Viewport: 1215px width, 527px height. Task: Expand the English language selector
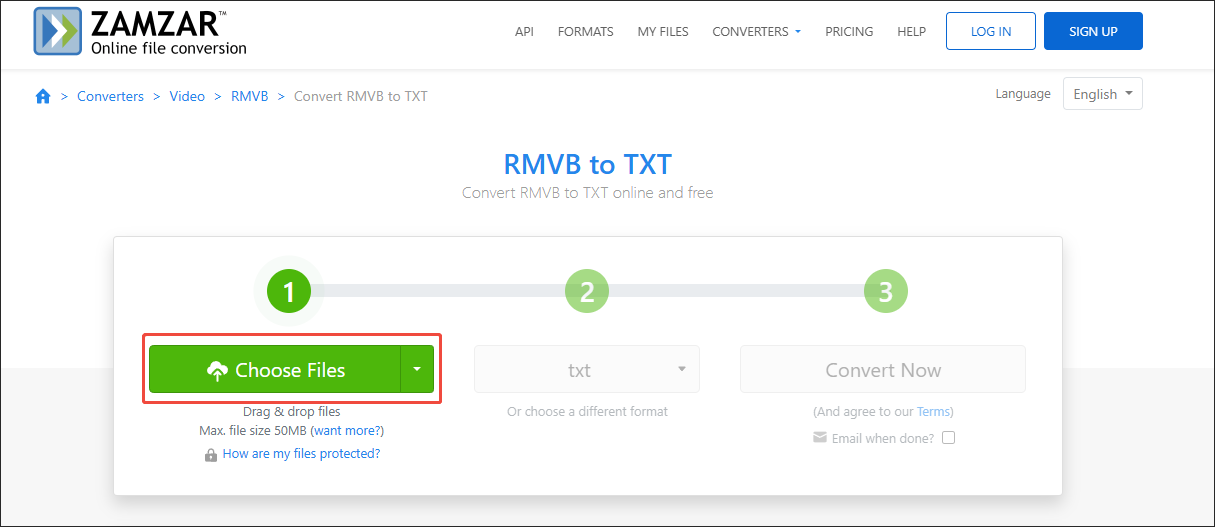[1103, 94]
